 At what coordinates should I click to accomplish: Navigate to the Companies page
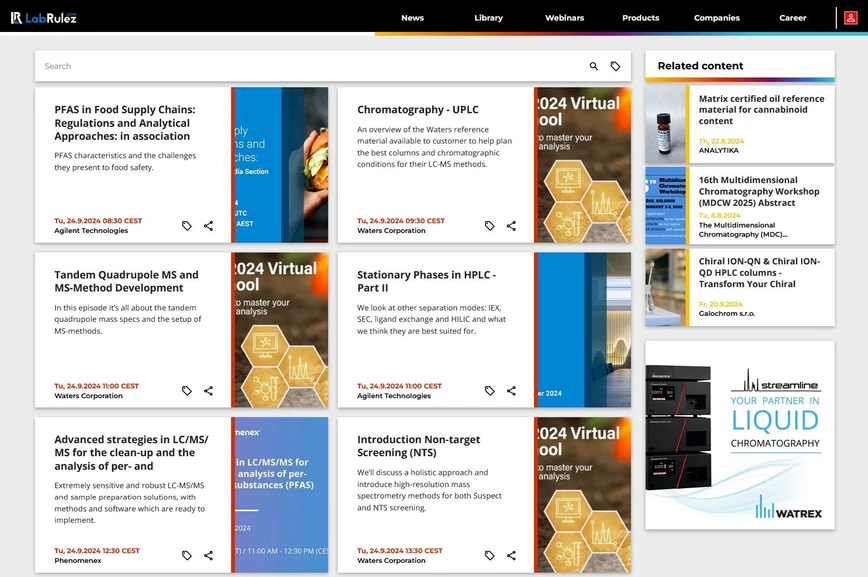[717, 18]
